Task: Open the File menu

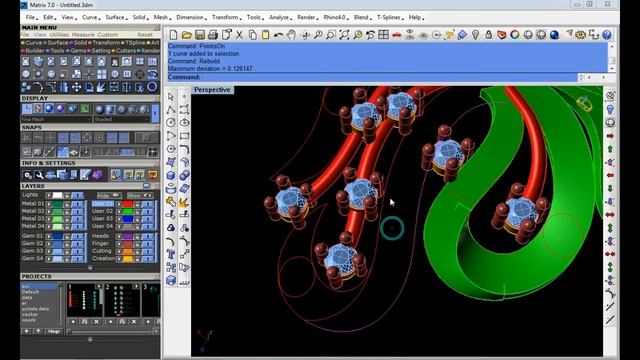Action: [31, 18]
